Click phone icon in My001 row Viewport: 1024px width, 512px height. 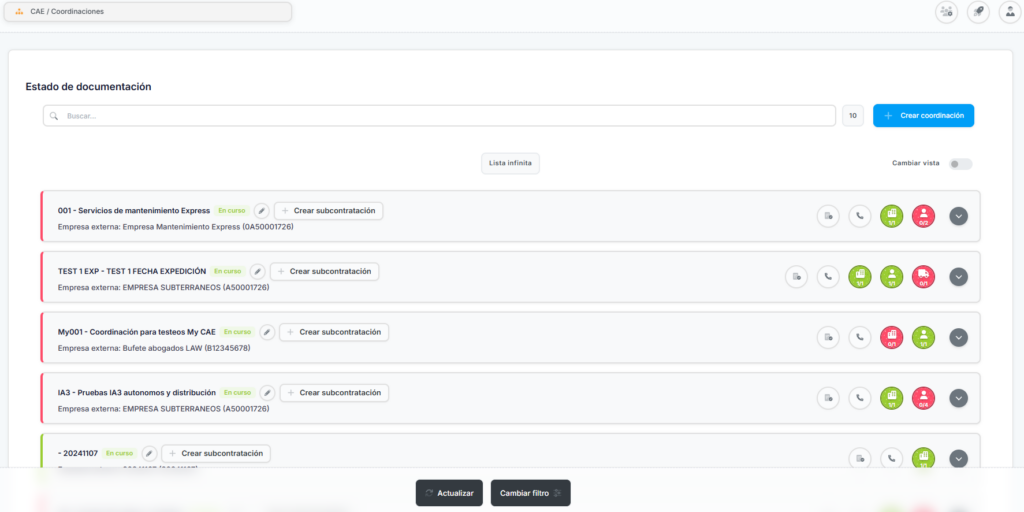click(859, 338)
